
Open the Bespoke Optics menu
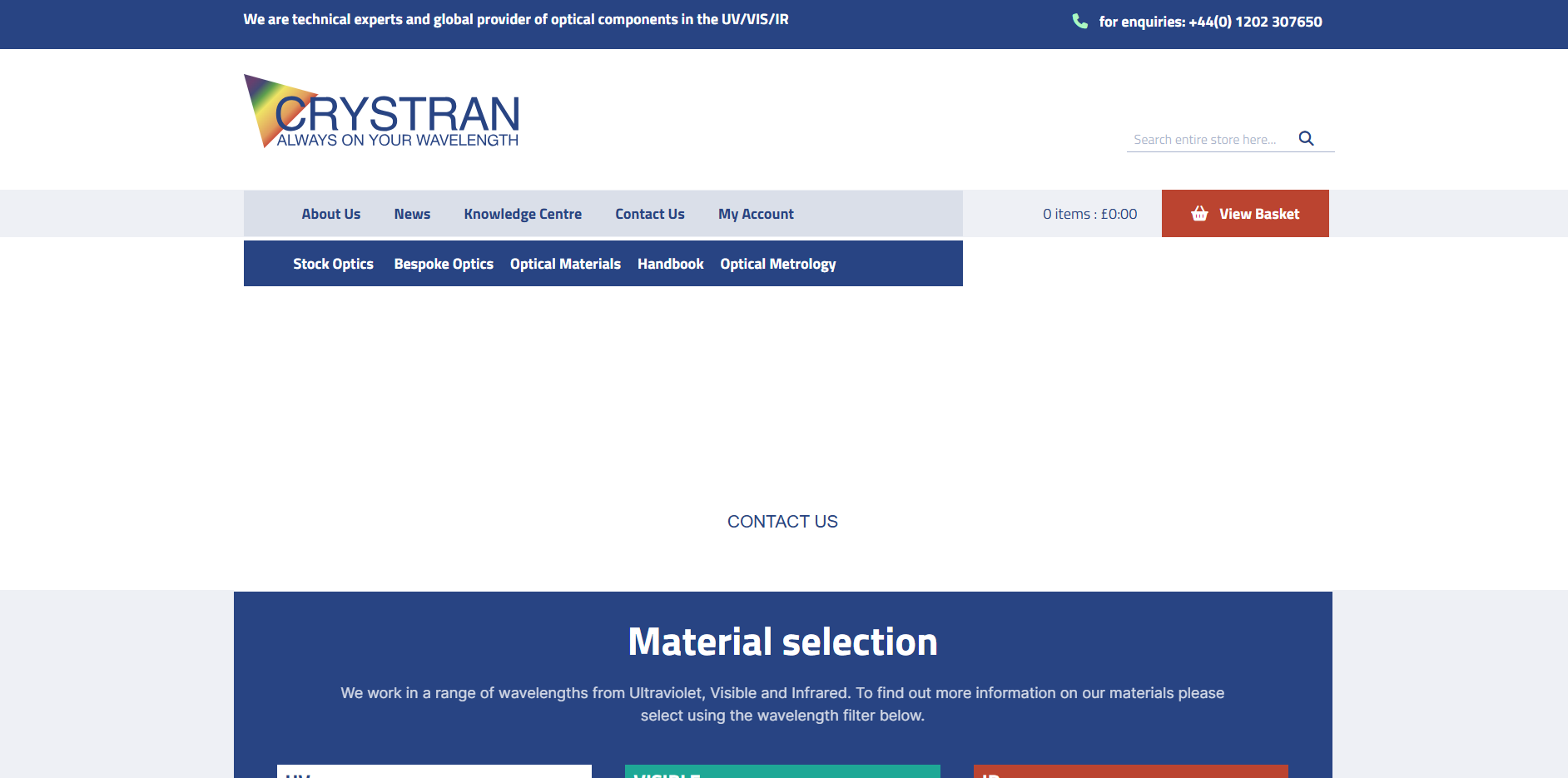point(444,264)
